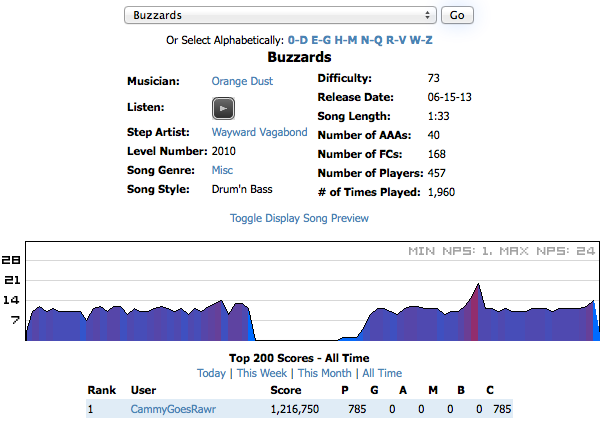Select songs alphabetically R-V
Image resolution: width=607 pixels, height=422 pixels.
tap(396, 40)
